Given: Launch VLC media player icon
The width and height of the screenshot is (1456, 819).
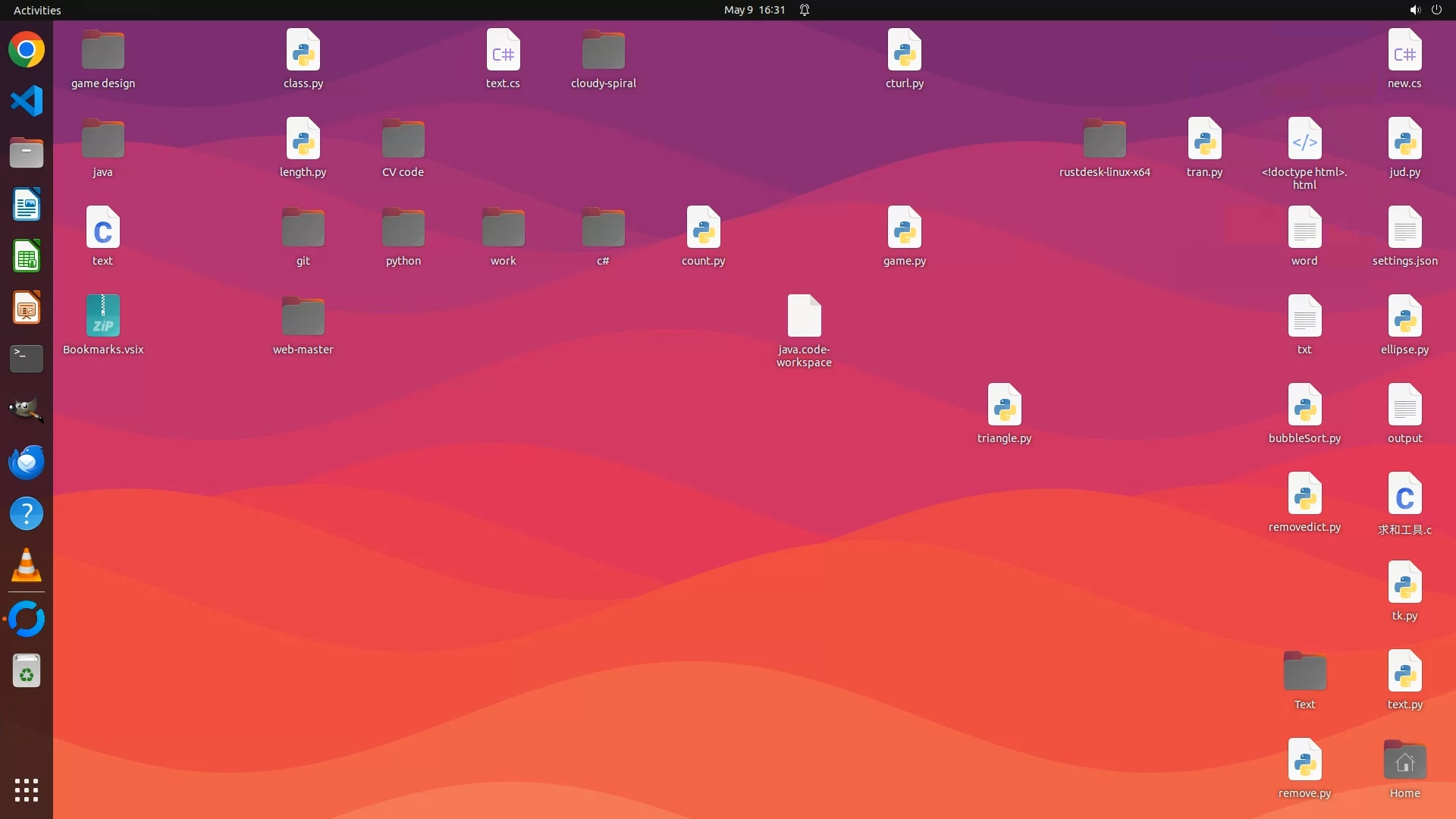Looking at the screenshot, I should coord(27,566).
